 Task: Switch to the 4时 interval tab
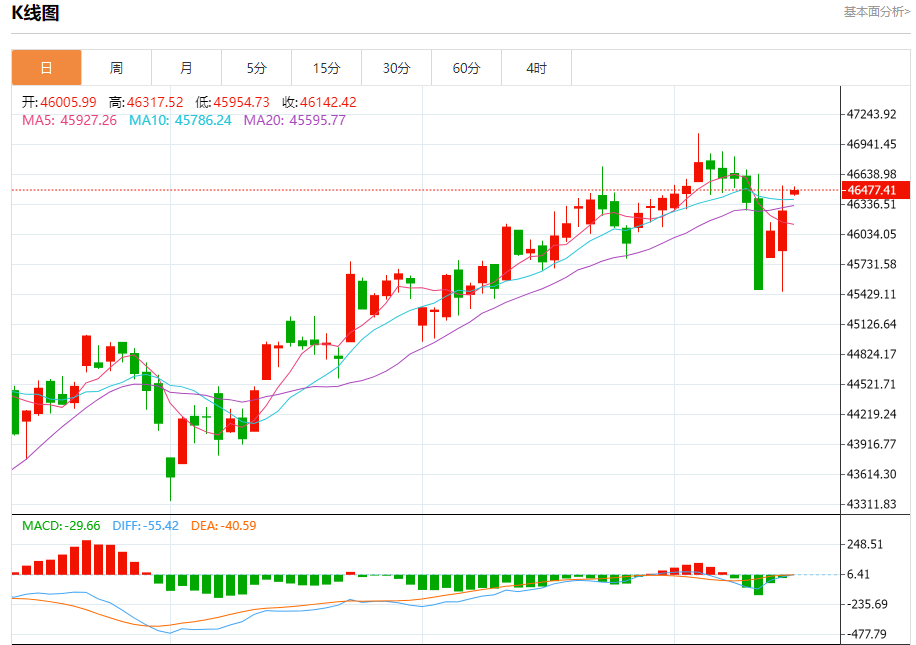[536, 68]
